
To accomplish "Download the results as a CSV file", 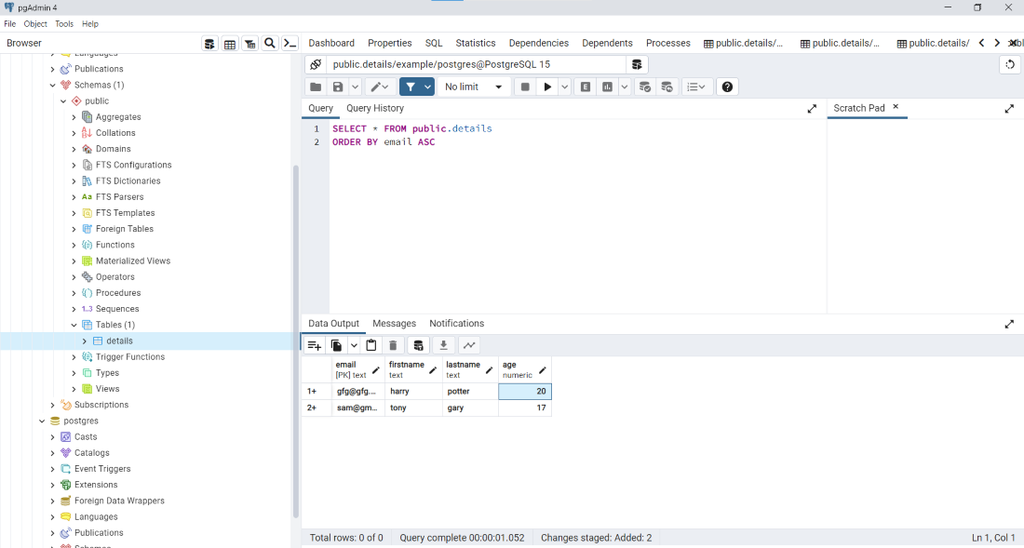I will pos(444,345).
